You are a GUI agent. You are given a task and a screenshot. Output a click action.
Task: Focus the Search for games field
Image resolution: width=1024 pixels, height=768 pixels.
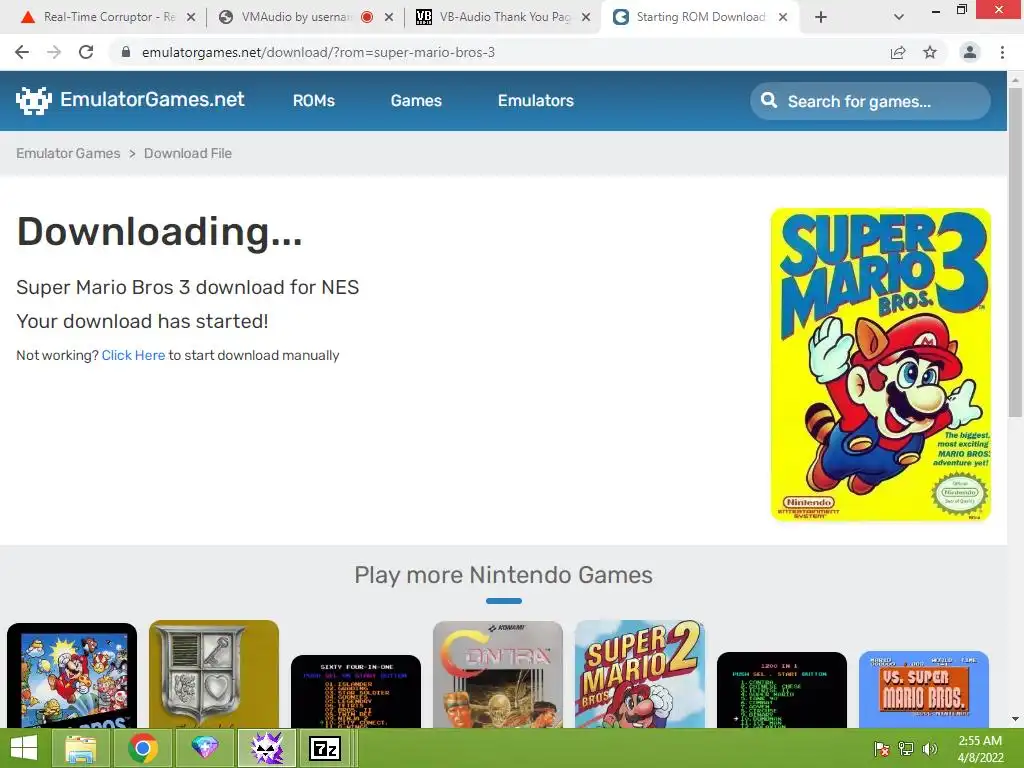(x=870, y=101)
